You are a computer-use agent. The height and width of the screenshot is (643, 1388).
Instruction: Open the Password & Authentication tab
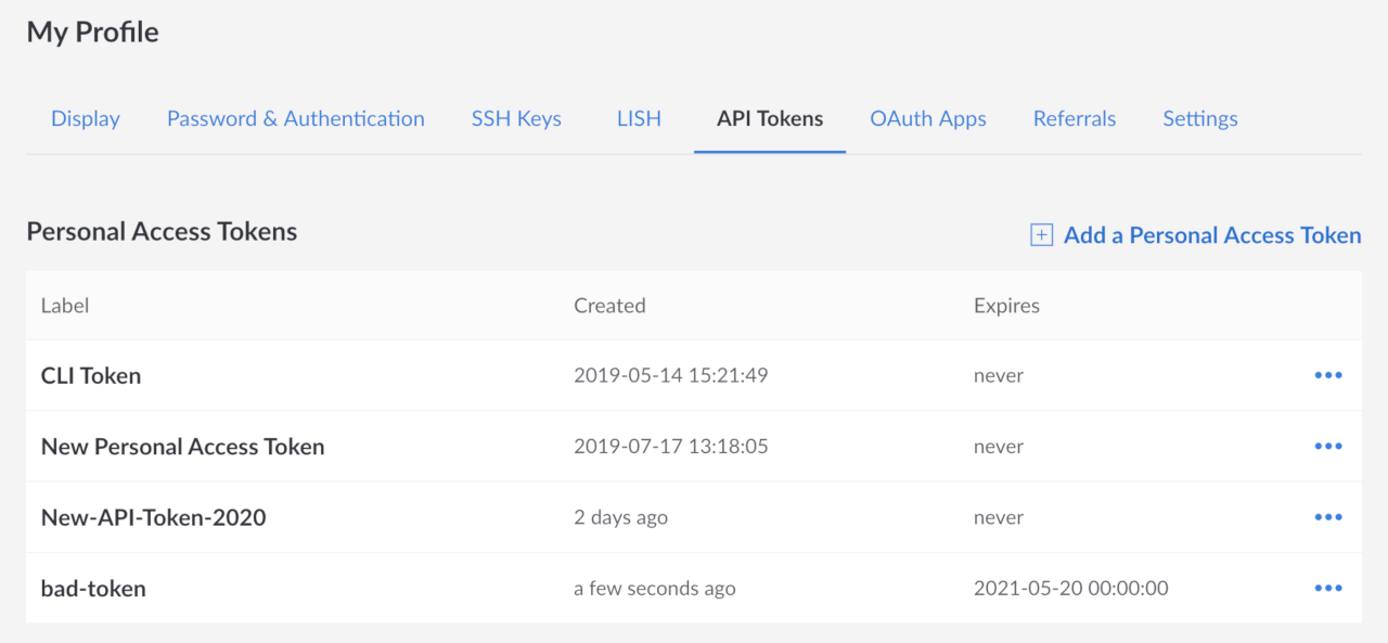296,118
